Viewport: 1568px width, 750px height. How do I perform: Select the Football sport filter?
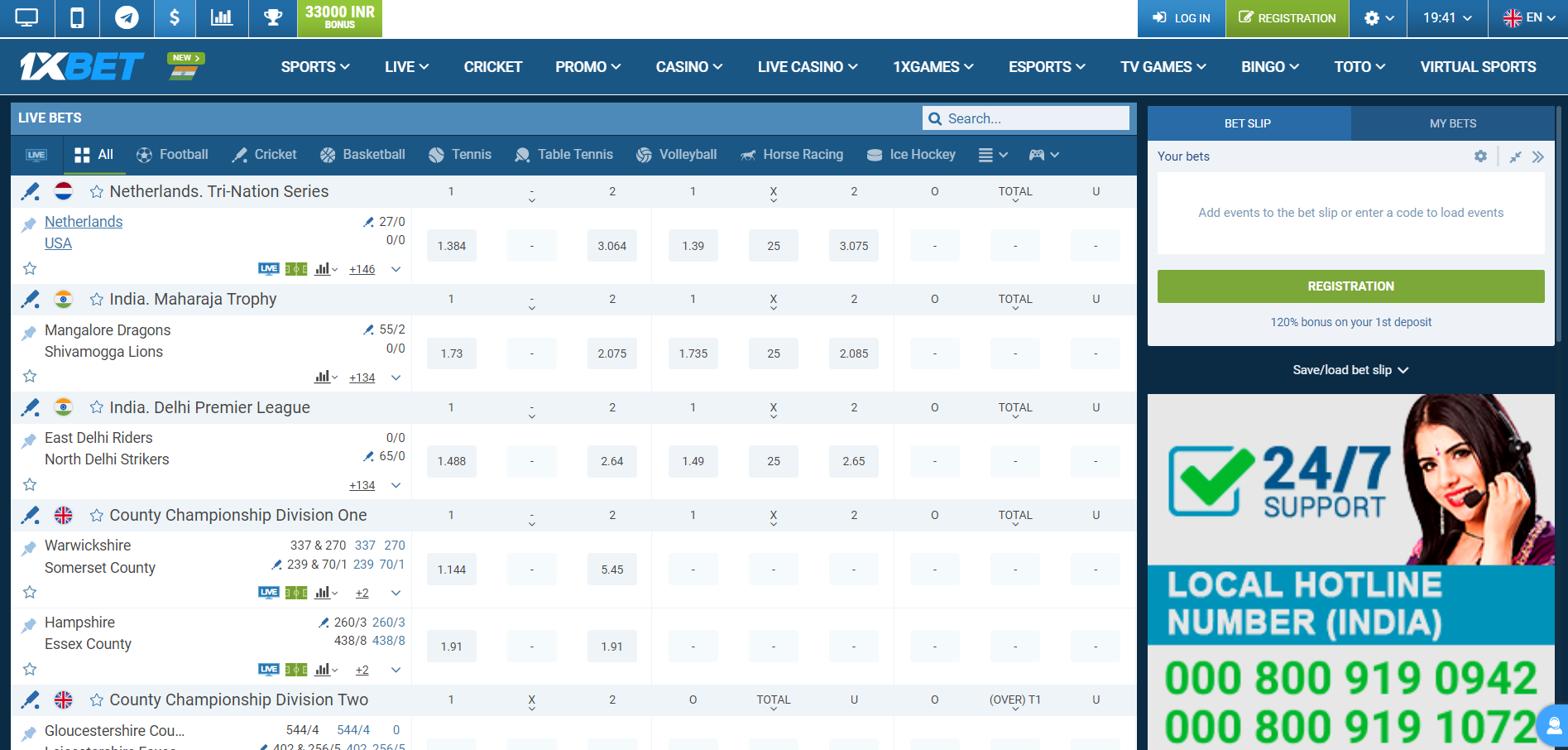point(172,155)
